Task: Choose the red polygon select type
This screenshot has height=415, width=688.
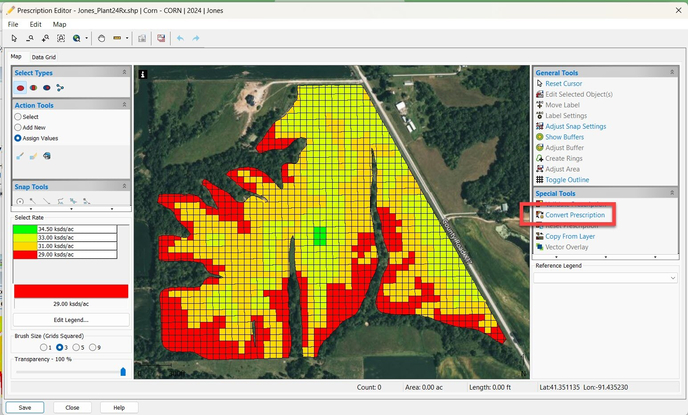Action: 21,87
